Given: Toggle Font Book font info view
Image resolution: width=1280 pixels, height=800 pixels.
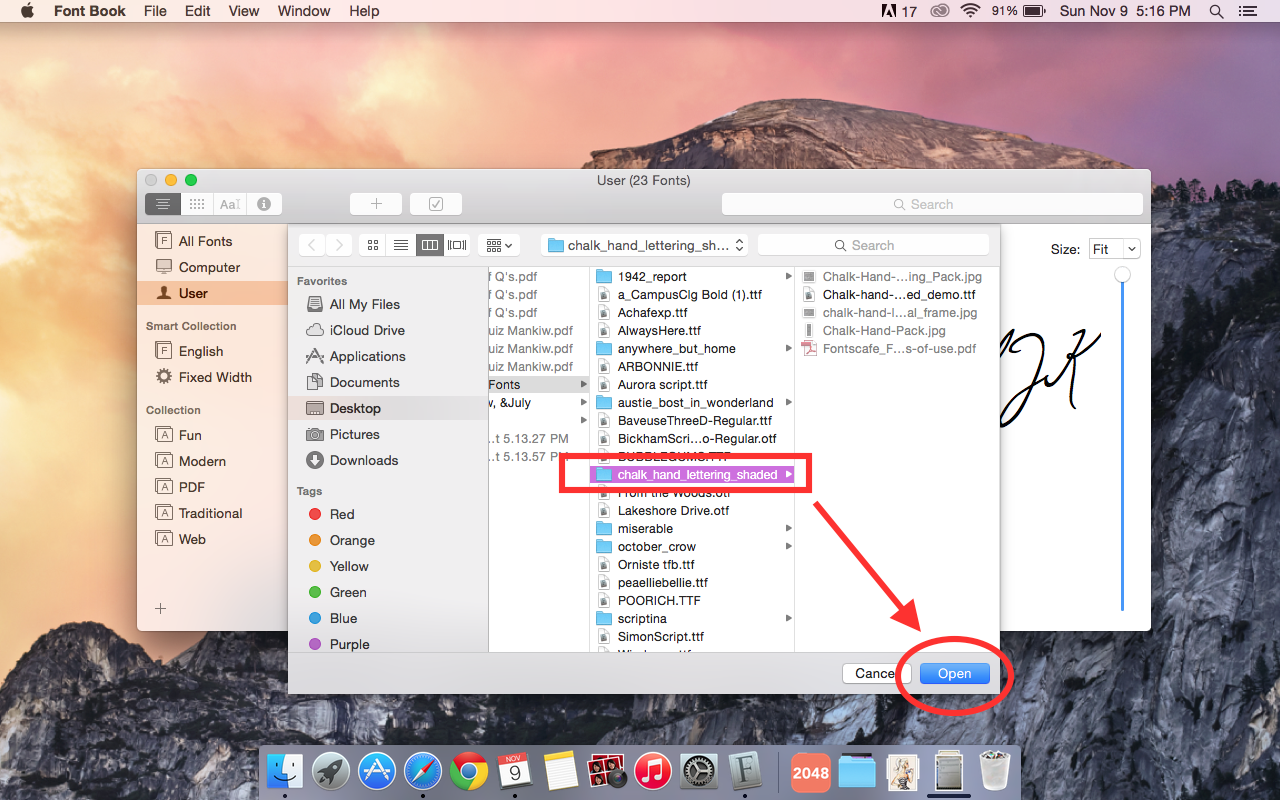Looking at the screenshot, I should (x=264, y=204).
